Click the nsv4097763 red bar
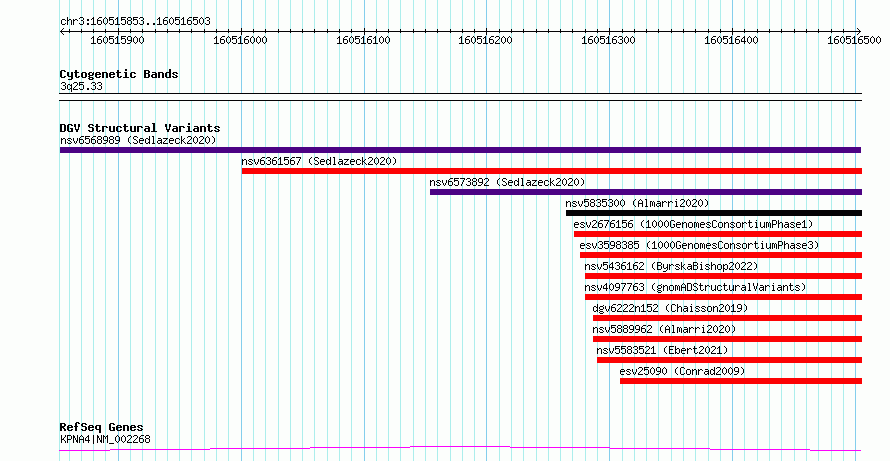The image size is (890, 461). tap(723, 297)
